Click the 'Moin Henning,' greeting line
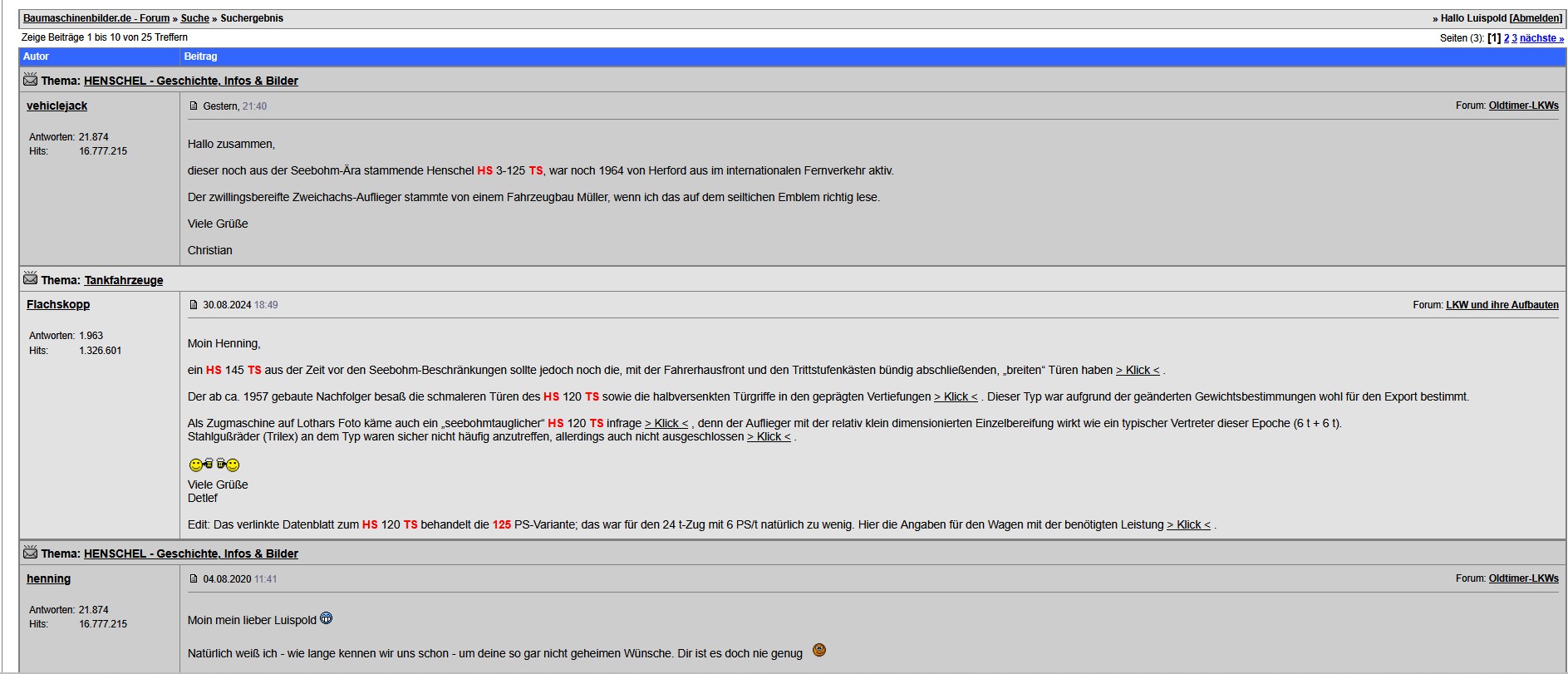Screen dimensions: 1568x674 [224, 343]
